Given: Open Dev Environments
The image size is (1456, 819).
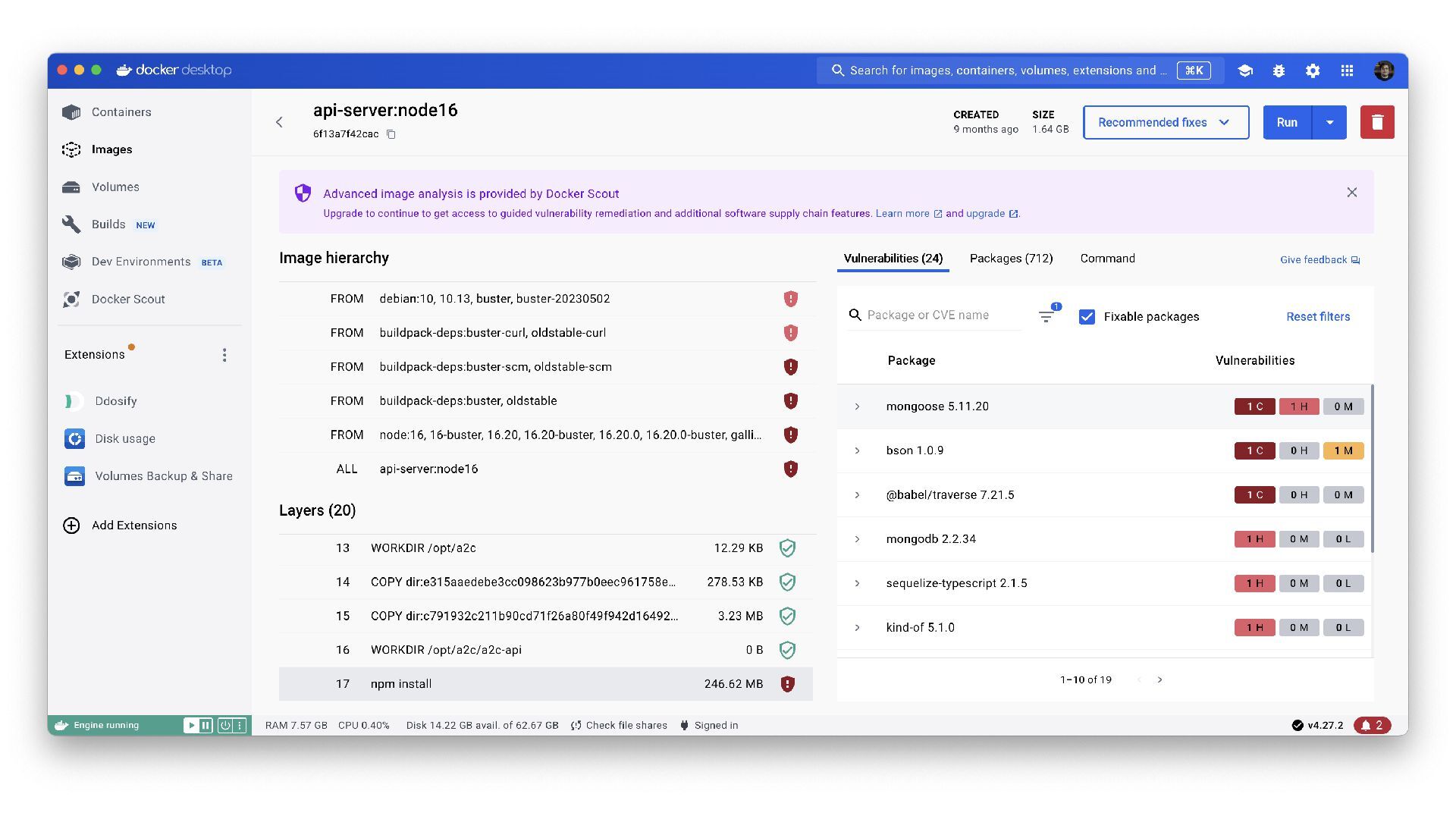Looking at the screenshot, I should 141,262.
